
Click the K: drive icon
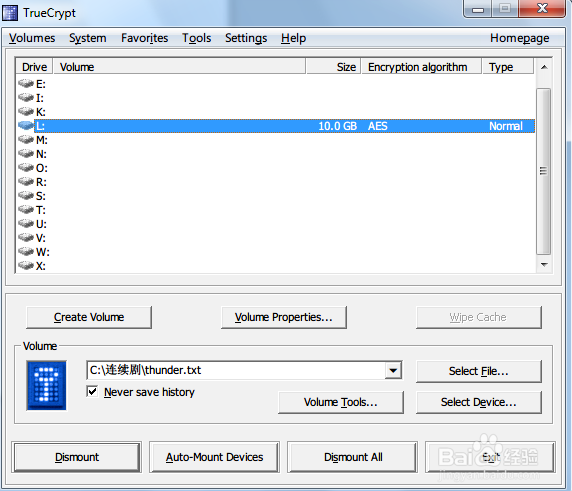tap(26, 111)
